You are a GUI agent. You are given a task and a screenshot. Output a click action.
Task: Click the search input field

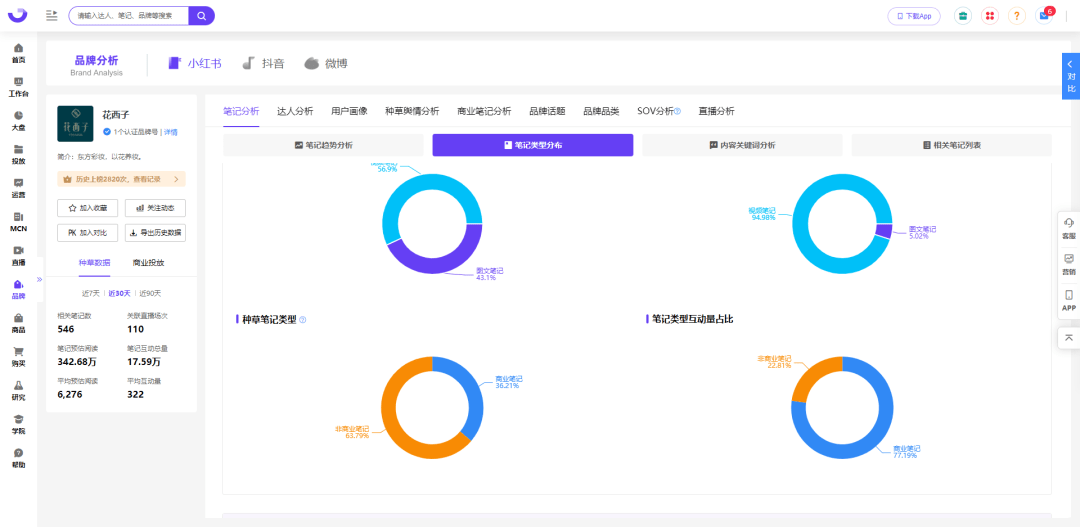click(x=129, y=15)
